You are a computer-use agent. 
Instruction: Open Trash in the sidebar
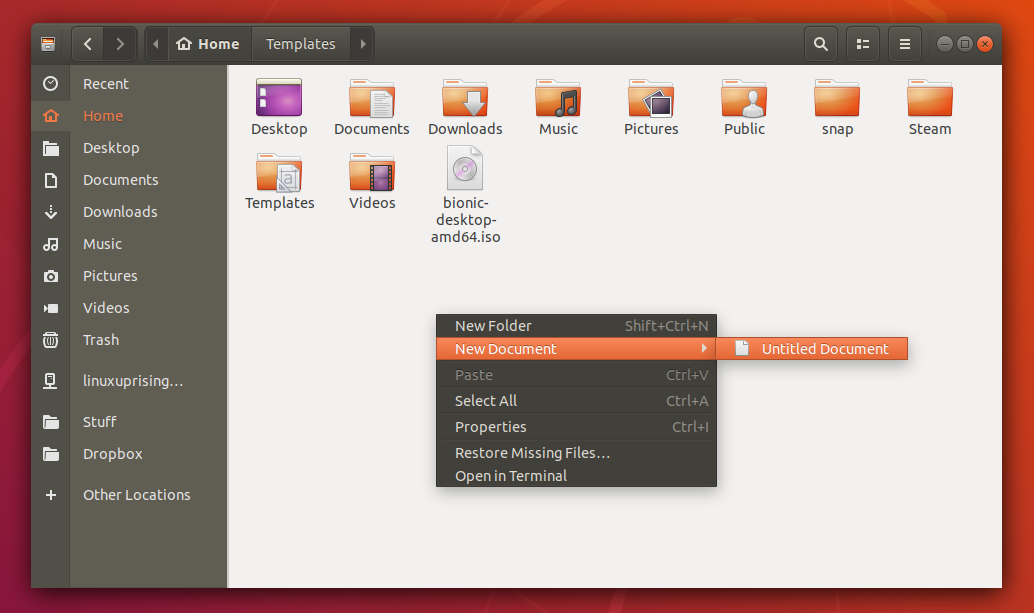[x=100, y=340]
